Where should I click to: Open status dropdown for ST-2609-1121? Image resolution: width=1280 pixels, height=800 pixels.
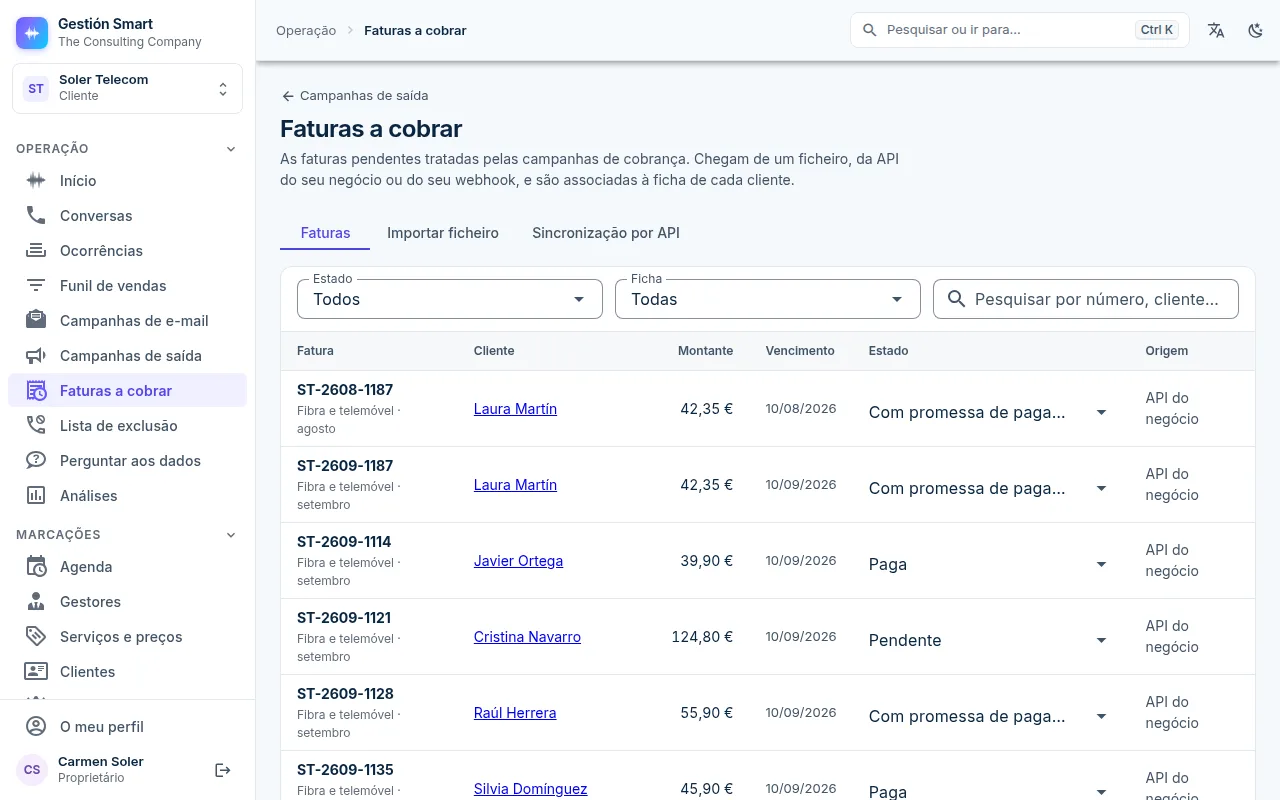[x=989, y=640]
